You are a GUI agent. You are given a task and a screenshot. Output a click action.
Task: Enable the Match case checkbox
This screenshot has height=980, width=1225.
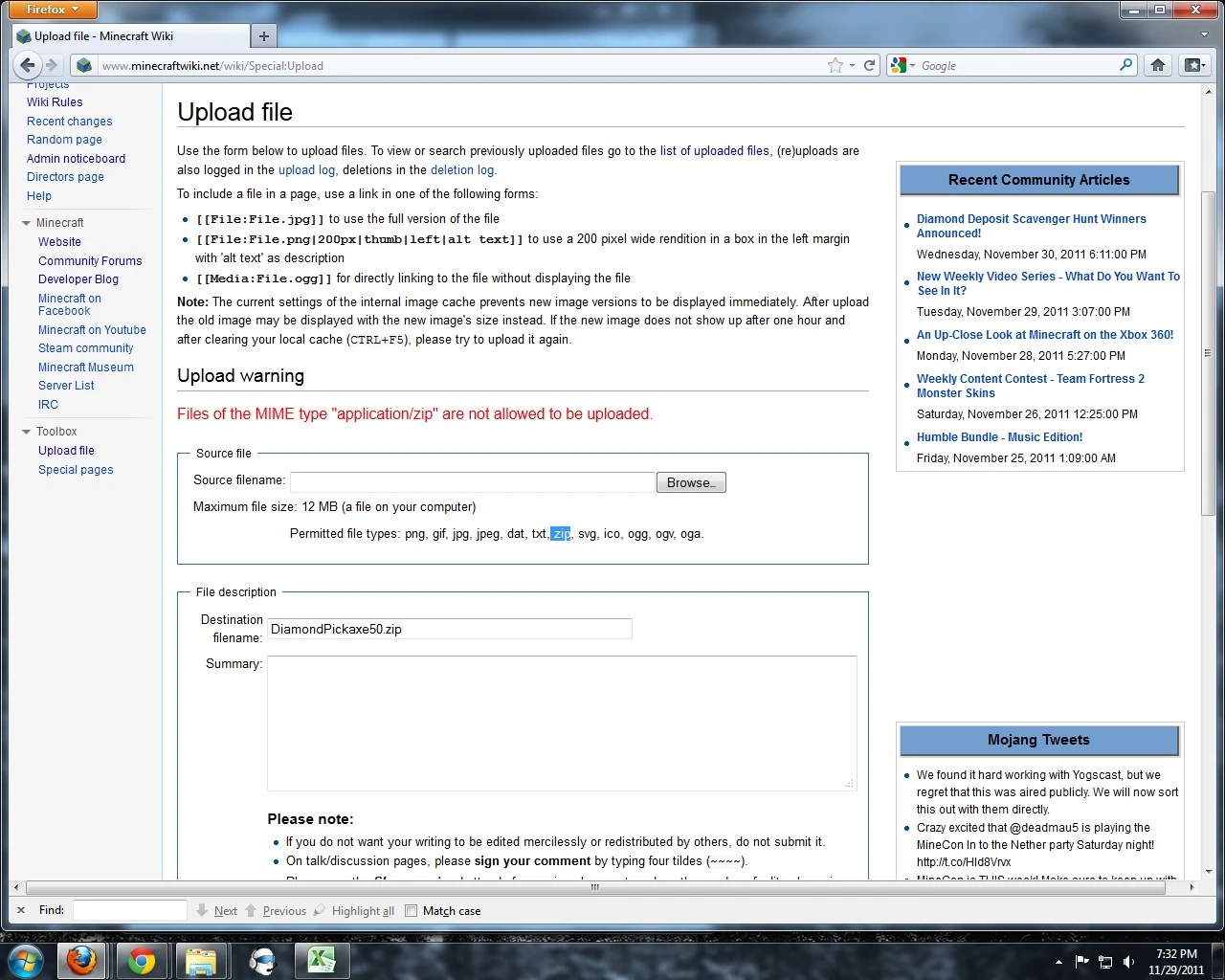pyautogui.click(x=412, y=911)
